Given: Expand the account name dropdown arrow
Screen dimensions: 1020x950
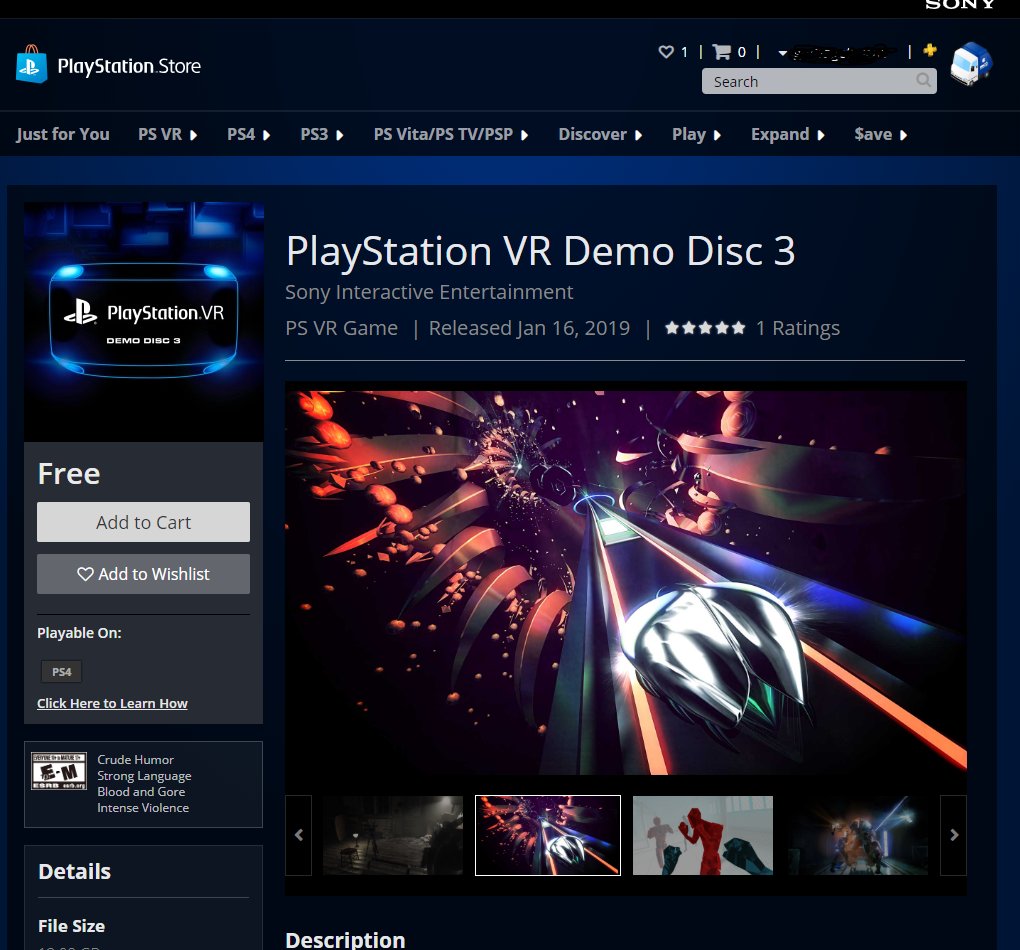Looking at the screenshot, I should point(783,53).
